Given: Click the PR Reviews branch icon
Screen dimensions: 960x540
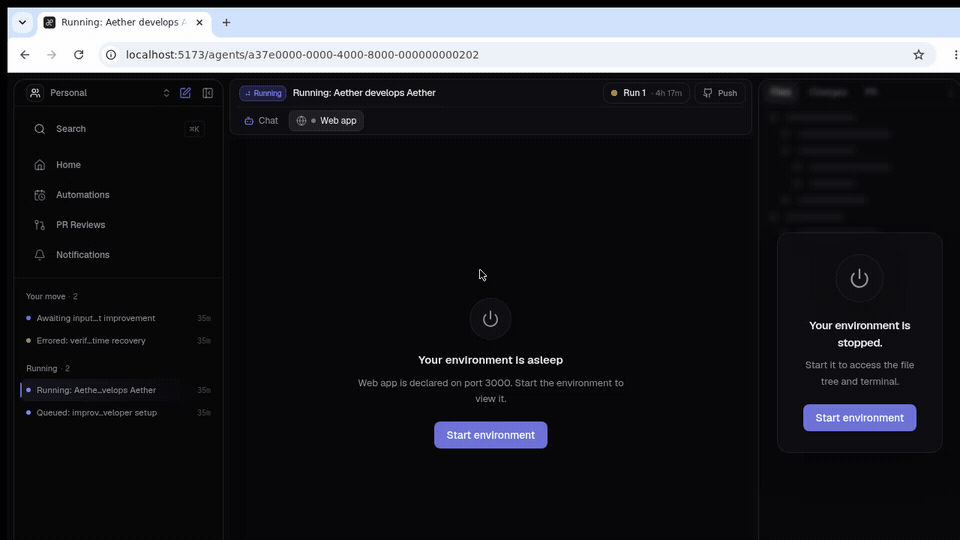Looking at the screenshot, I should (40, 225).
